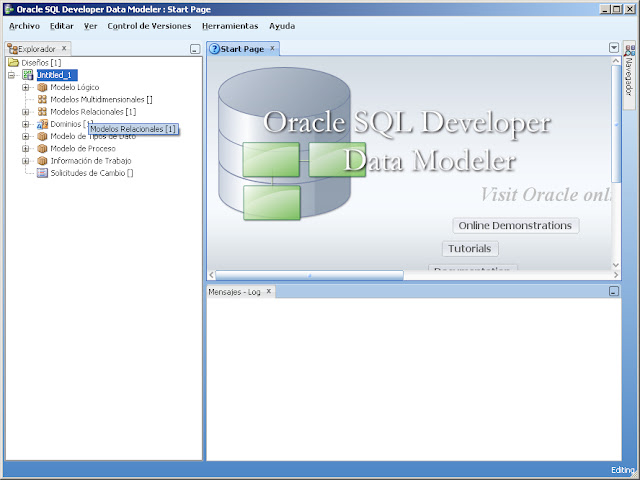Open the Ver menu

(91, 26)
